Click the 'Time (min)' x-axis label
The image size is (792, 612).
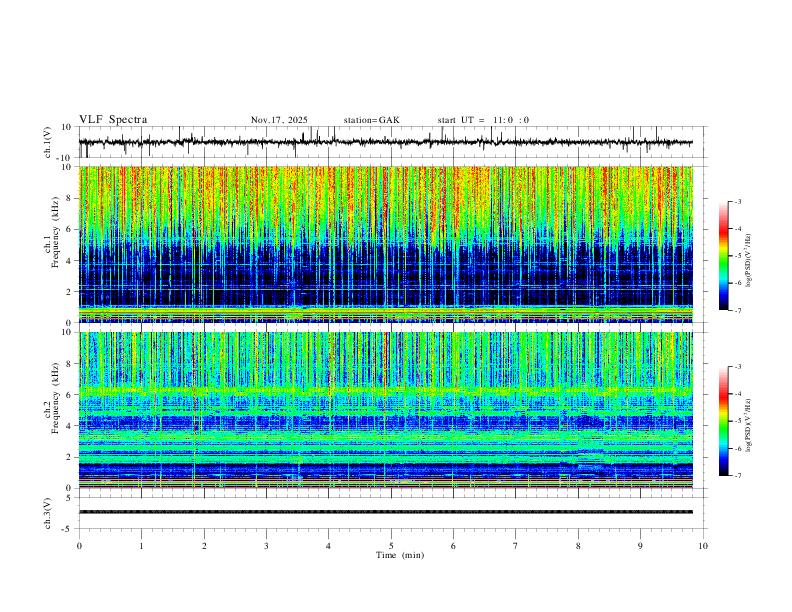(400, 555)
